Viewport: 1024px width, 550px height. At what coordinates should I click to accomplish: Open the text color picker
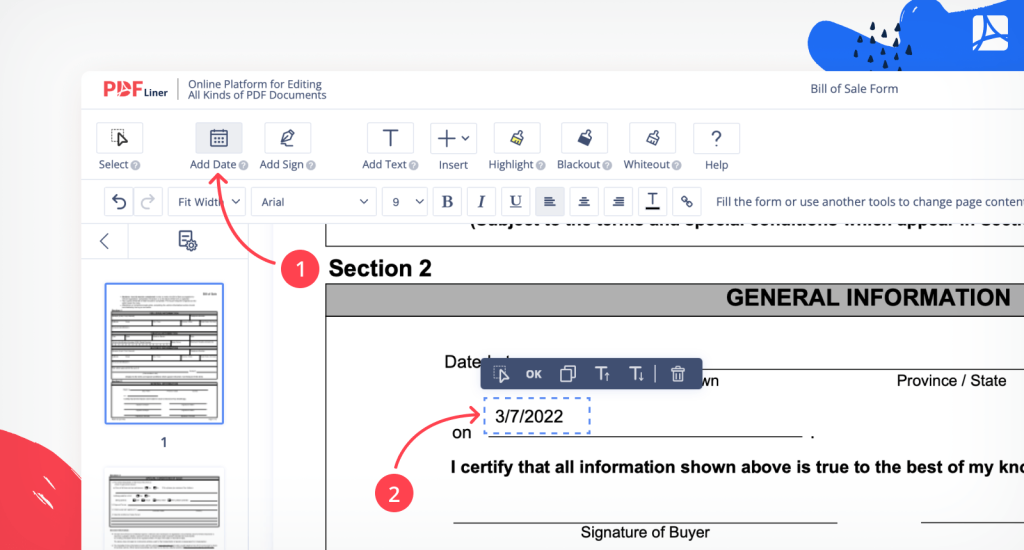point(652,202)
